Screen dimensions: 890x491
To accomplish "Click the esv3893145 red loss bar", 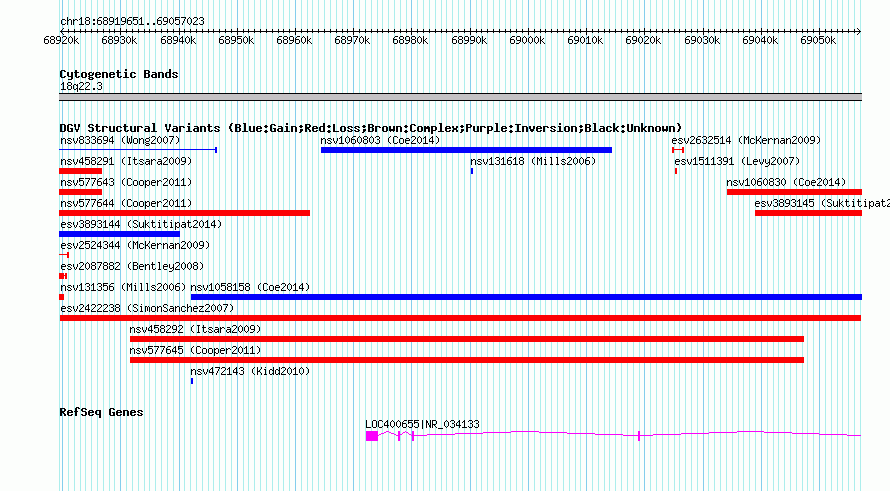I will pyautogui.click(x=808, y=213).
